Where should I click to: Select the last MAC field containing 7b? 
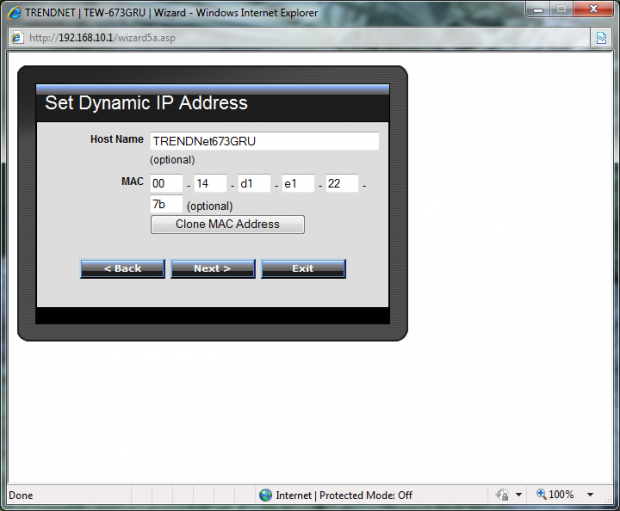click(x=166, y=204)
